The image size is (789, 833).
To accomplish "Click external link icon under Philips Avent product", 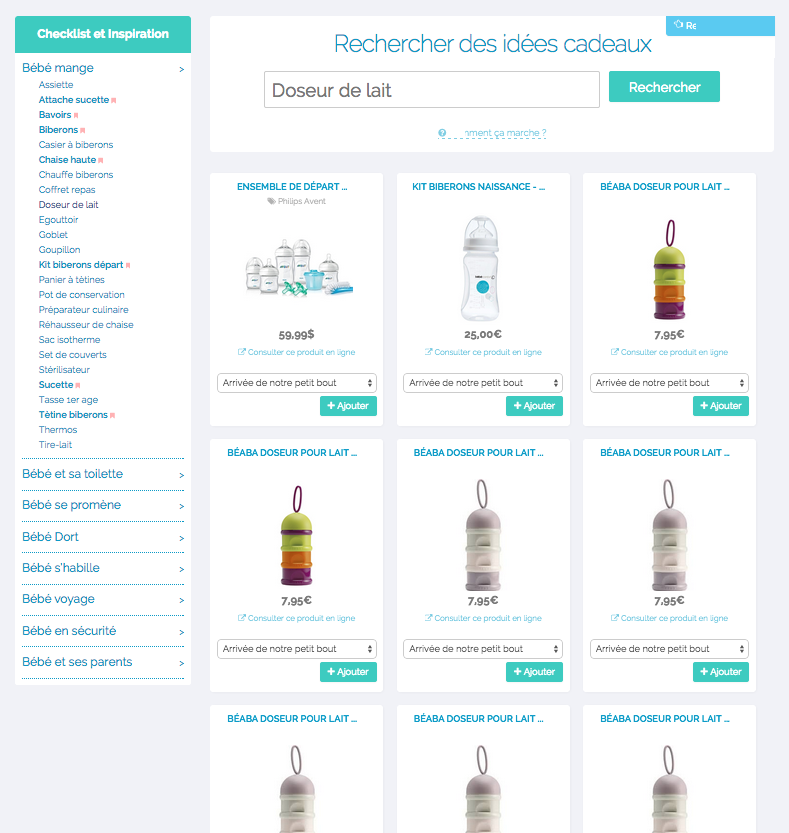I will click(242, 352).
